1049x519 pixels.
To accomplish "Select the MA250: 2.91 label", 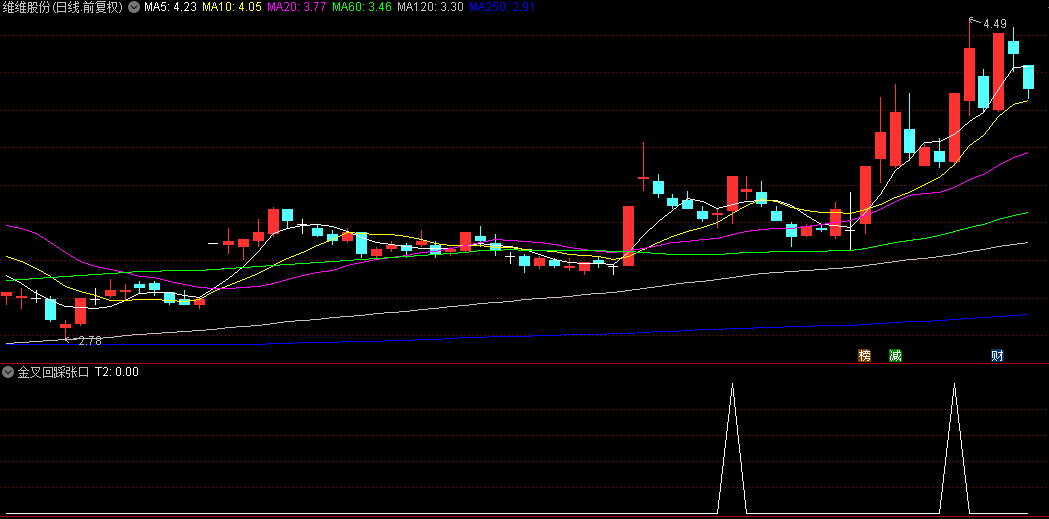I will 501,7.
